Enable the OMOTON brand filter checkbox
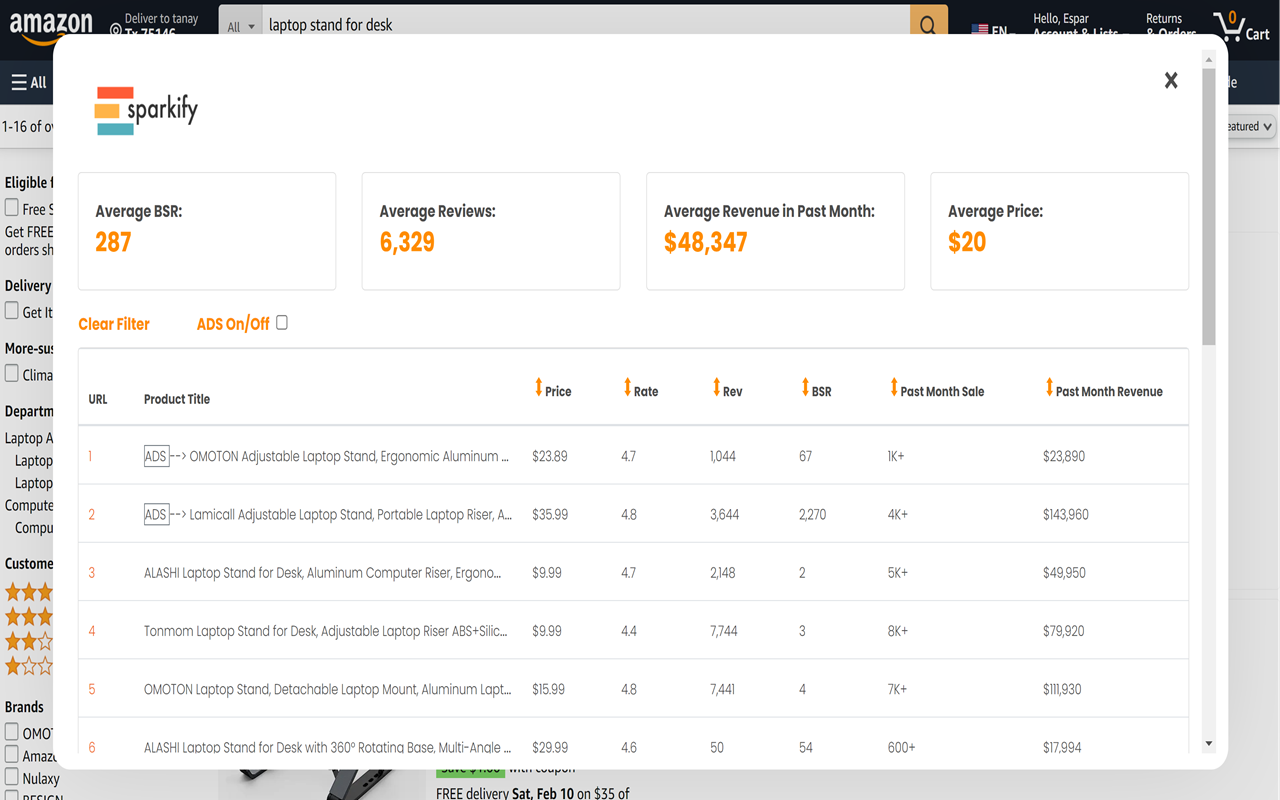The image size is (1280, 800). click(12, 732)
